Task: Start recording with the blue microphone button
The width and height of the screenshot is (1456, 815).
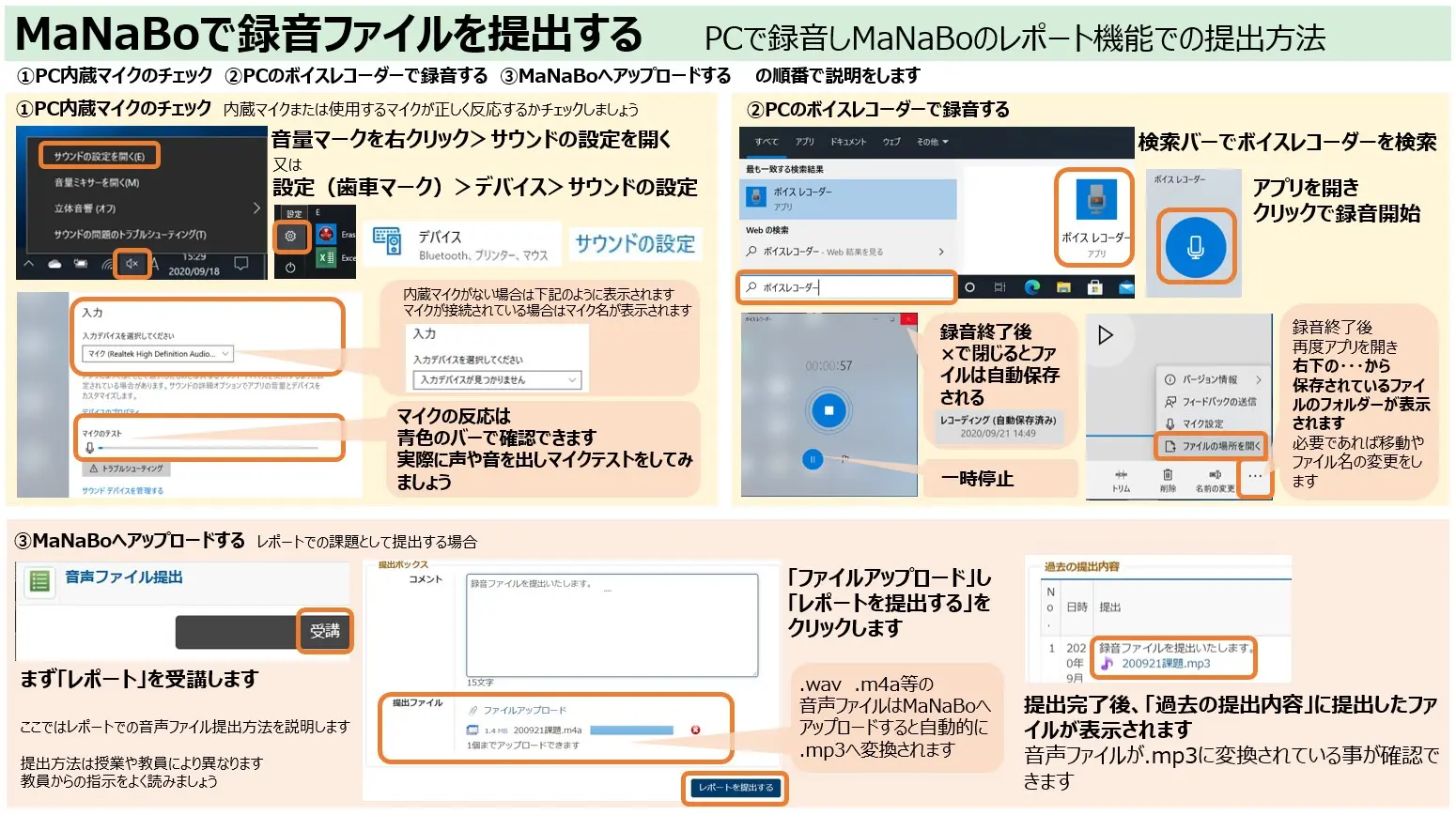Action: [1195, 248]
